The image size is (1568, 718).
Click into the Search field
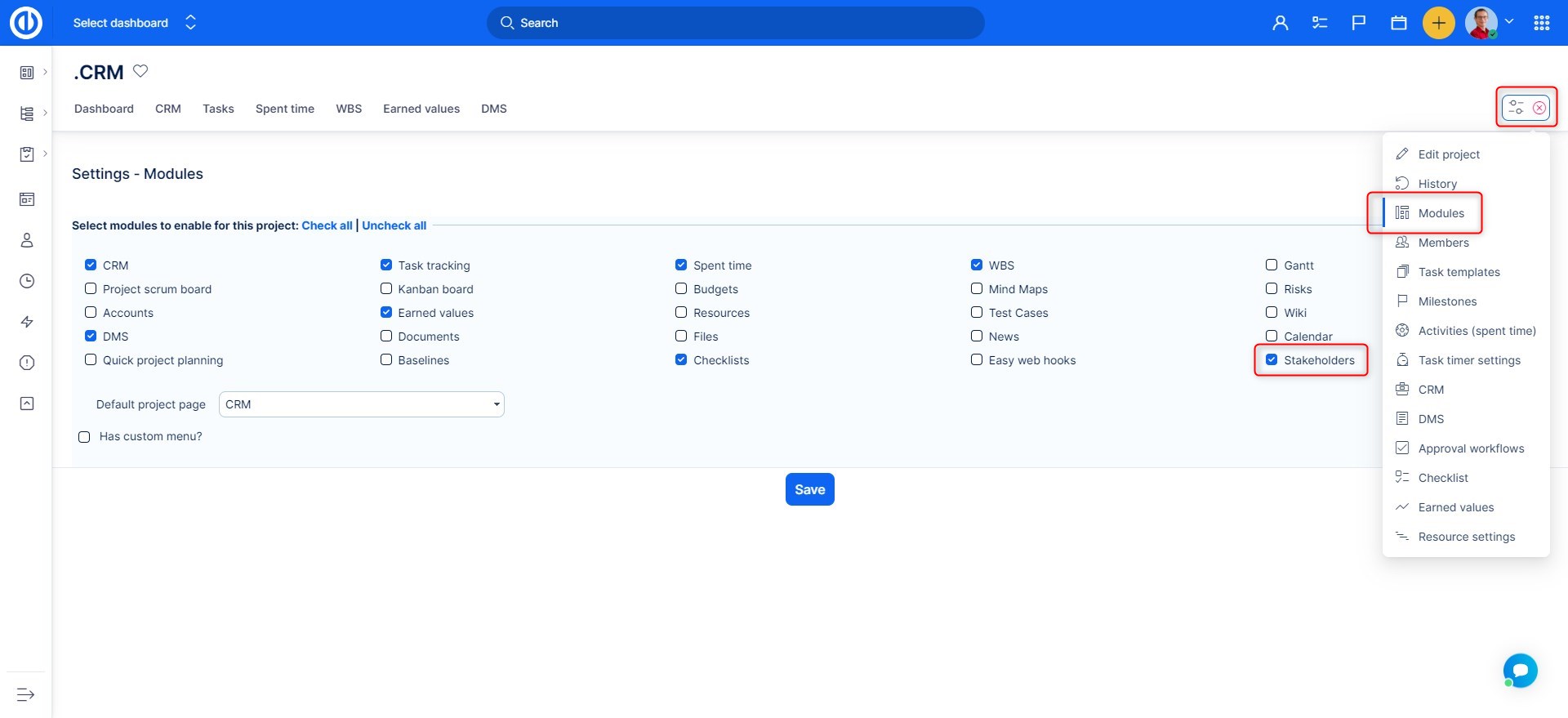tap(735, 23)
